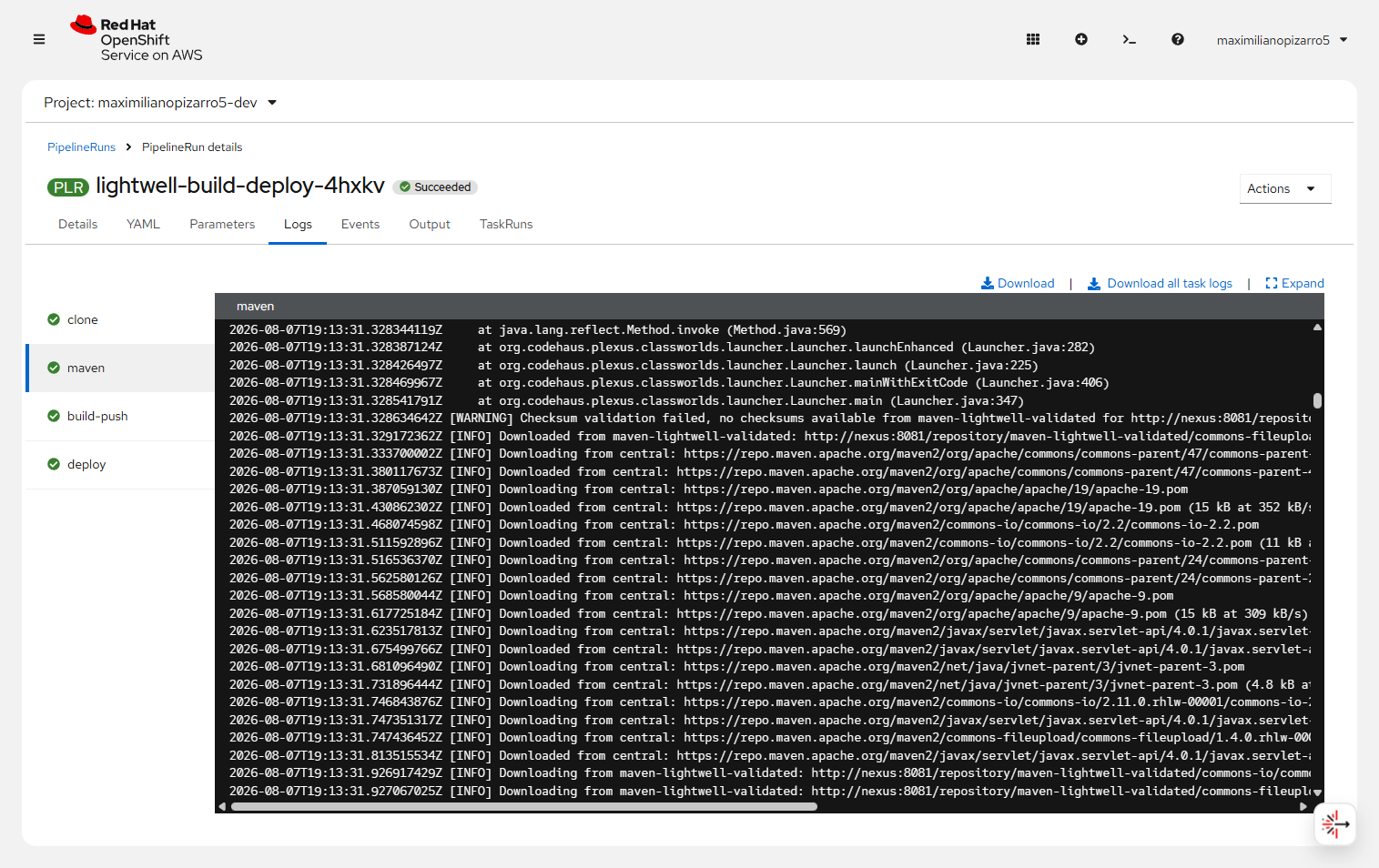The image size is (1379, 868).
Task: Click the plus import/add icon
Action: tap(1081, 39)
